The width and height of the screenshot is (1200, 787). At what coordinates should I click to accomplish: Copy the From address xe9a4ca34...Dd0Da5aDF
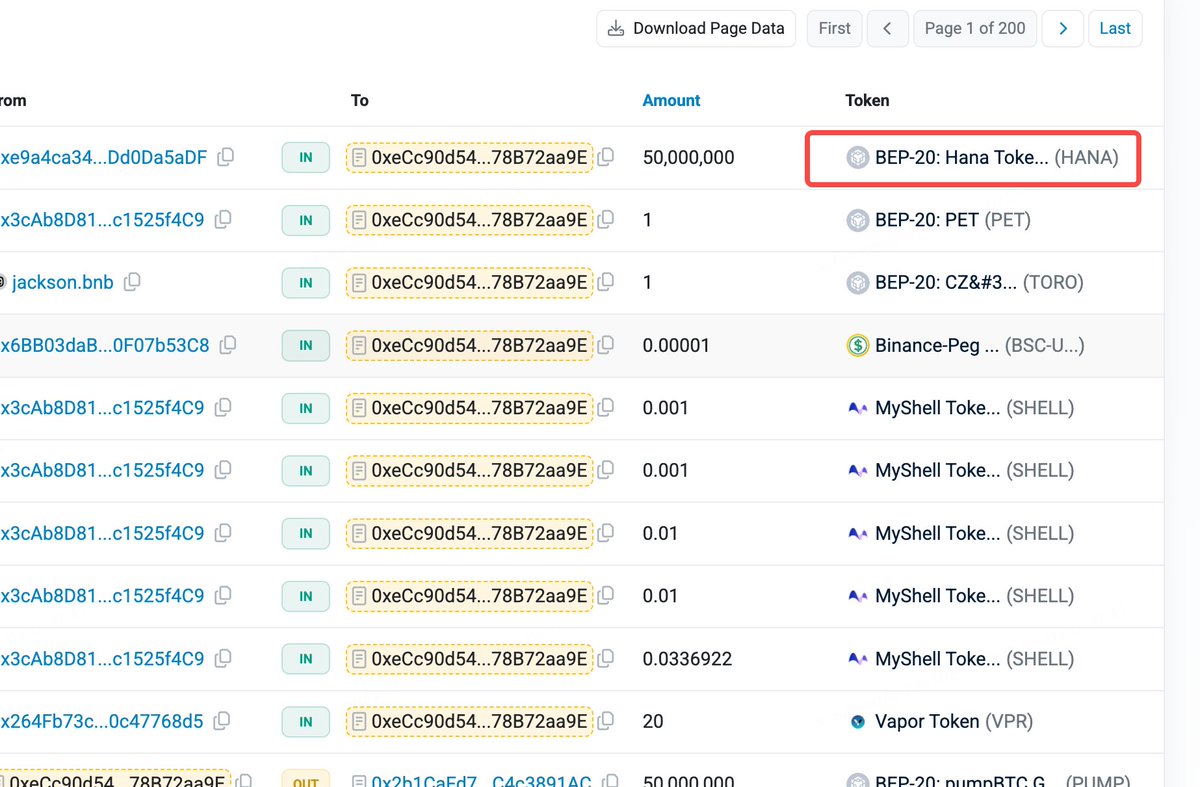pyautogui.click(x=226, y=157)
